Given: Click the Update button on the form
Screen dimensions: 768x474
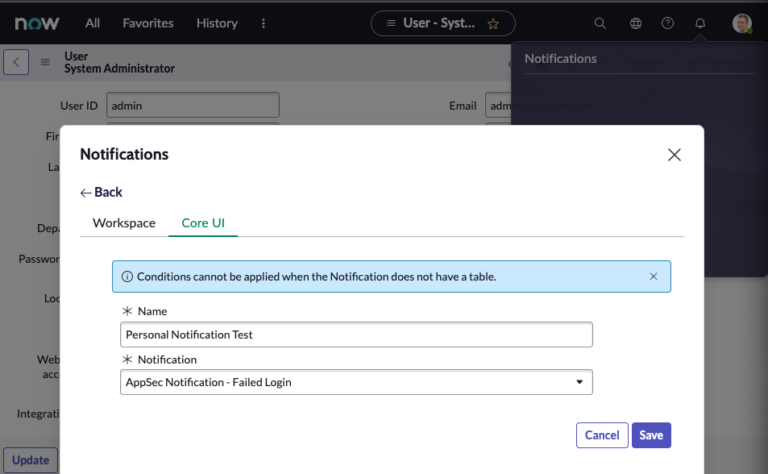Looking at the screenshot, I should (x=30, y=460).
